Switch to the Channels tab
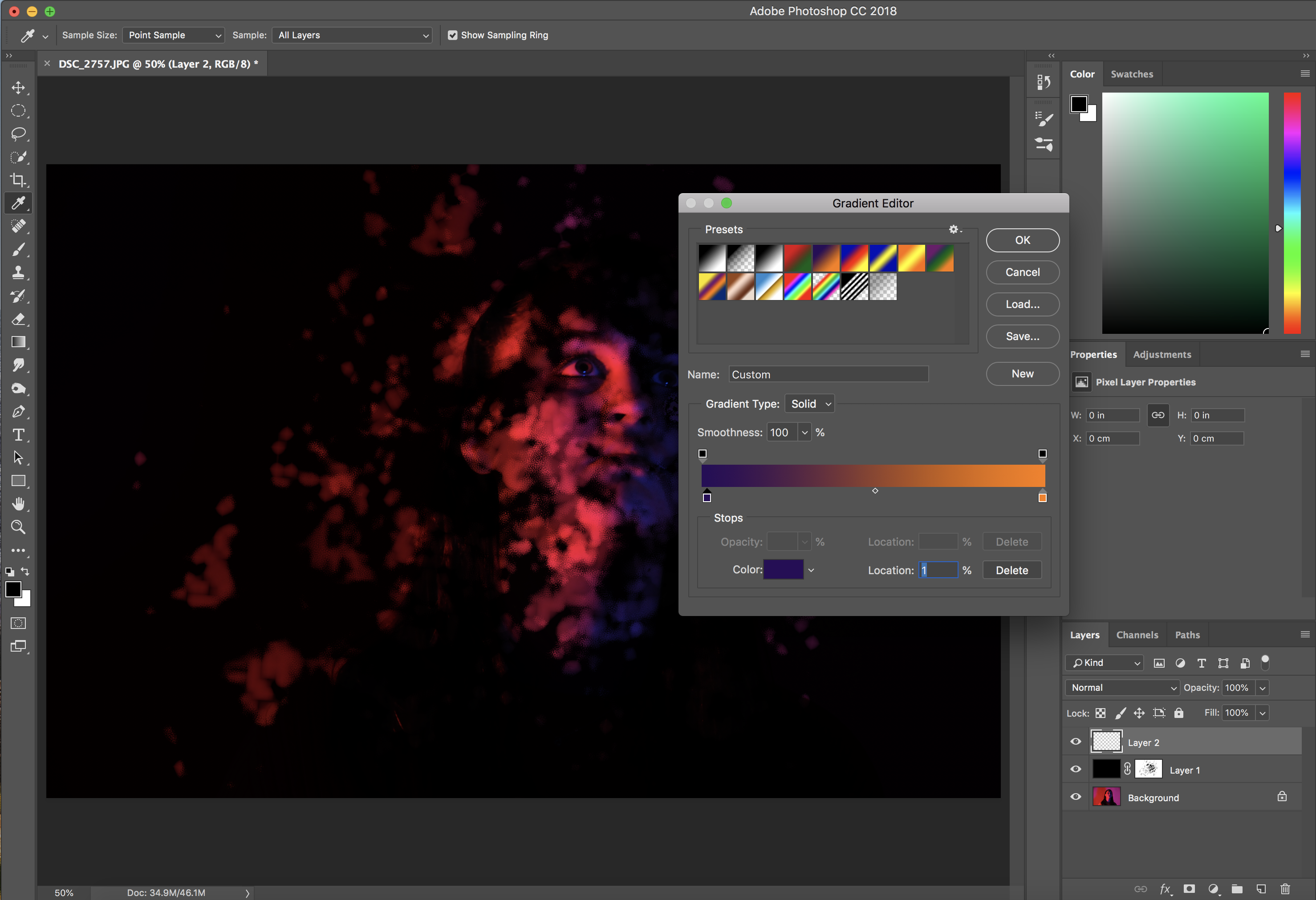1316x900 pixels. coord(1137,635)
